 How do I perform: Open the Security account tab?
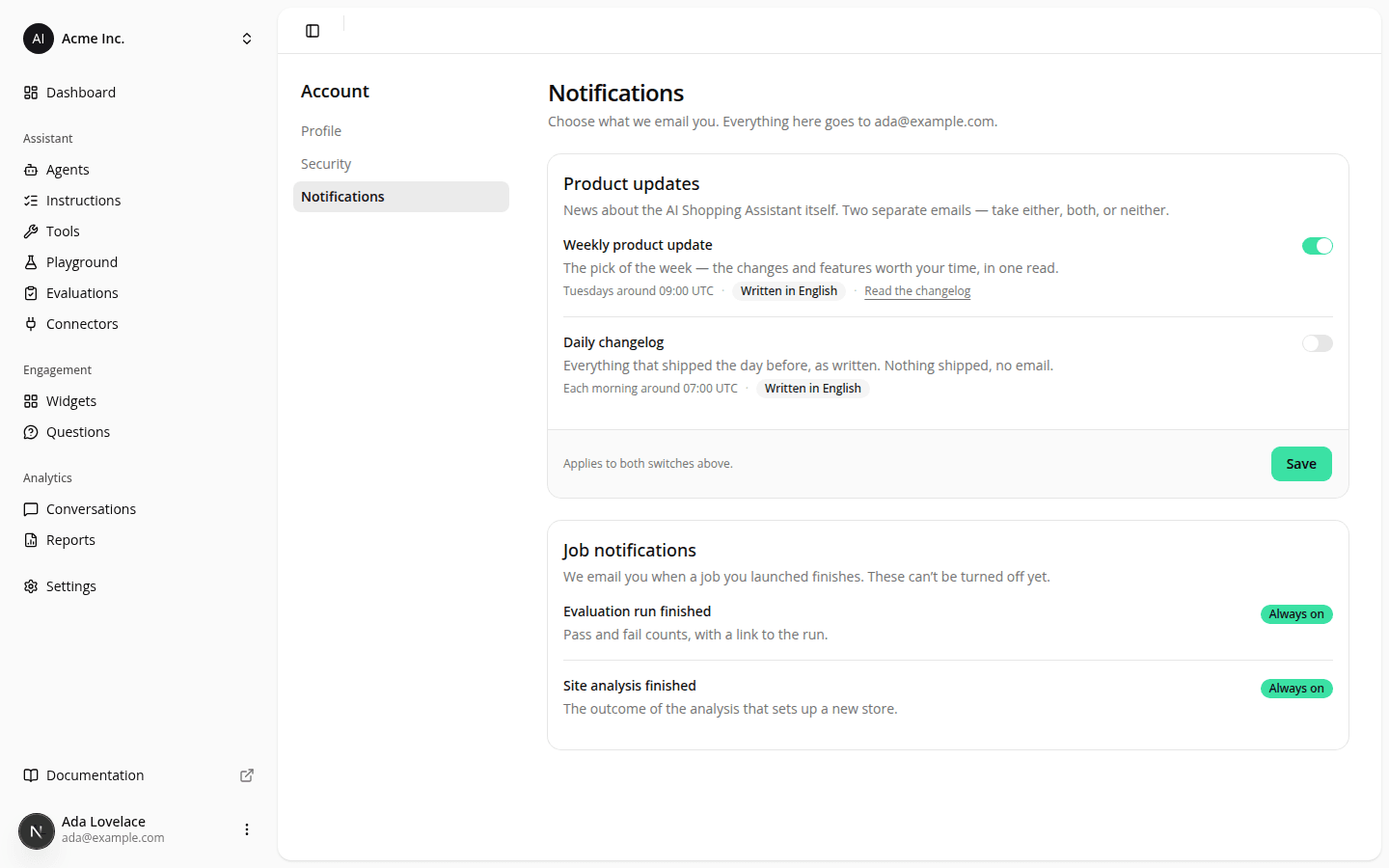coord(401,164)
